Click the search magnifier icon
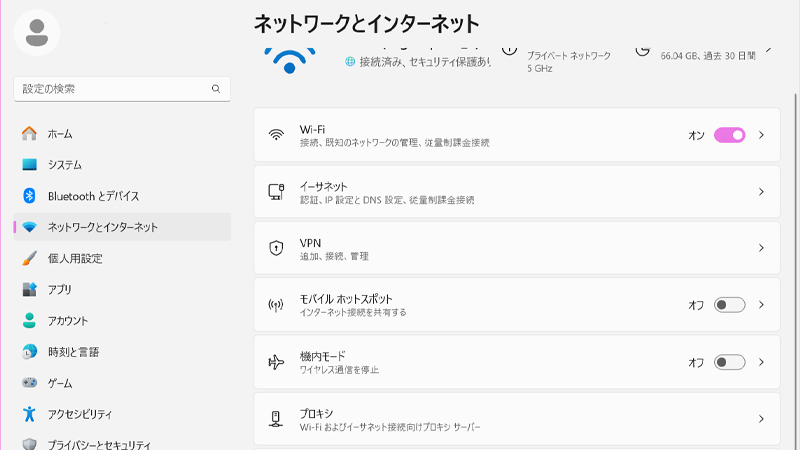 pyautogui.click(x=216, y=89)
